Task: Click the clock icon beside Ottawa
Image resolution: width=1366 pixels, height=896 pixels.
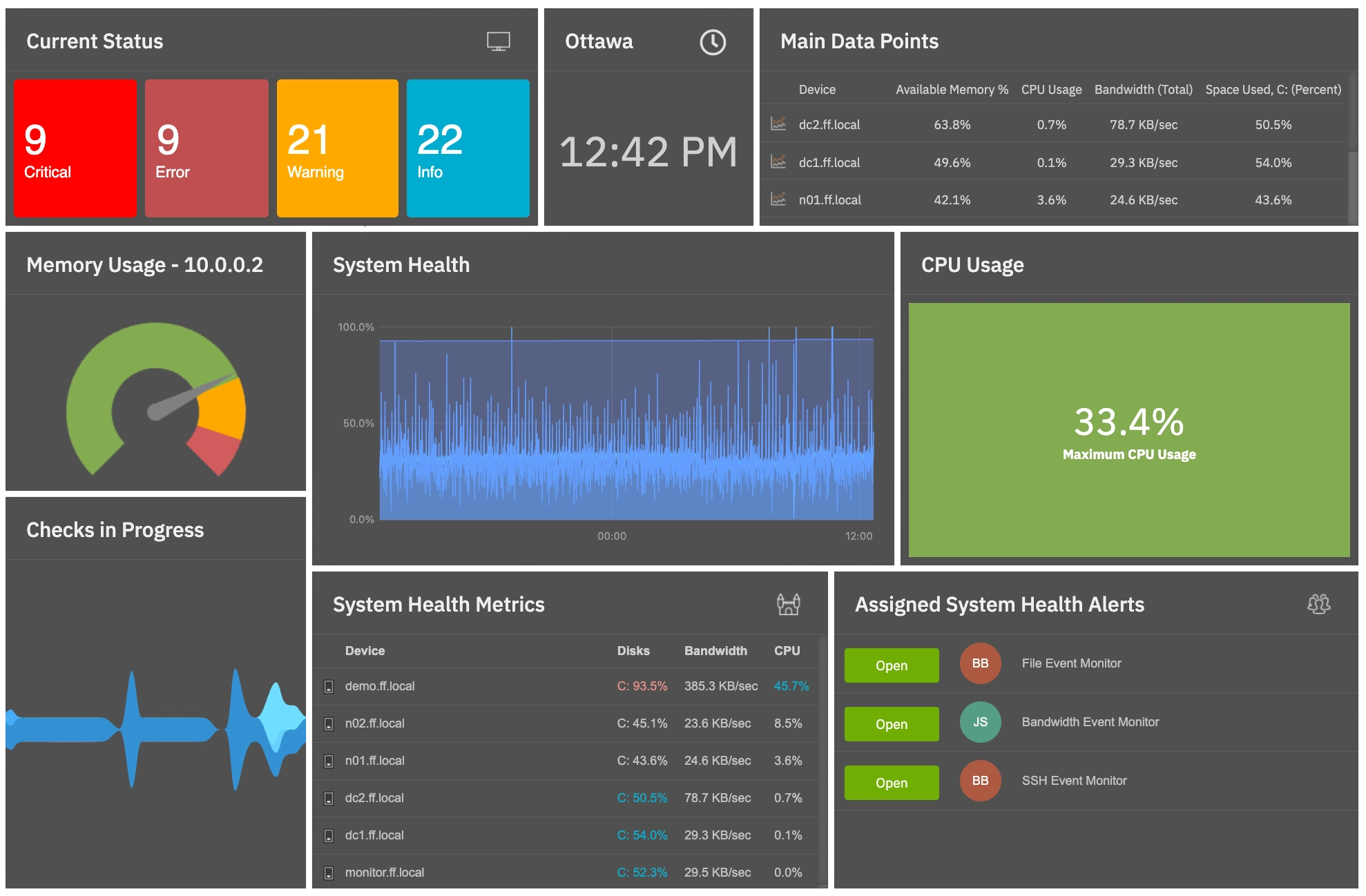Action: point(712,41)
